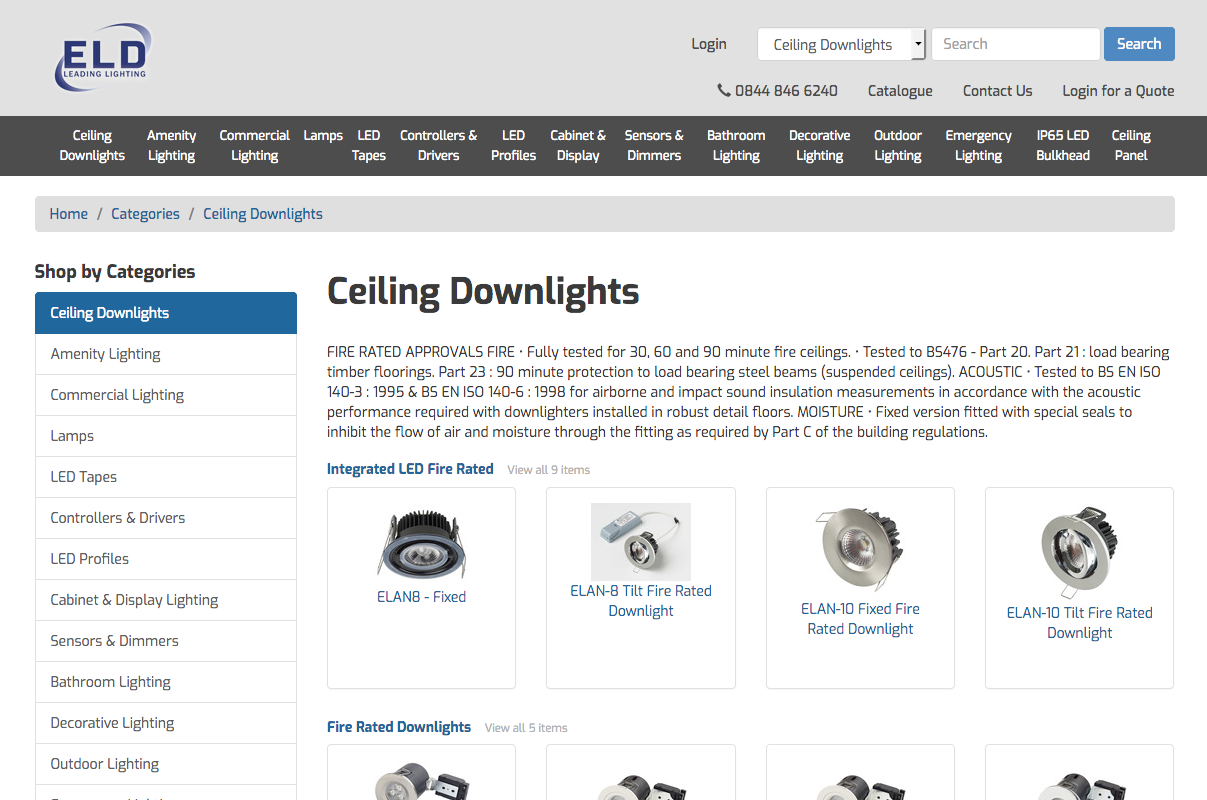The width and height of the screenshot is (1207, 800).
Task: Open the ELAN8 Fixed product image
Action: [x=421, y=543]
